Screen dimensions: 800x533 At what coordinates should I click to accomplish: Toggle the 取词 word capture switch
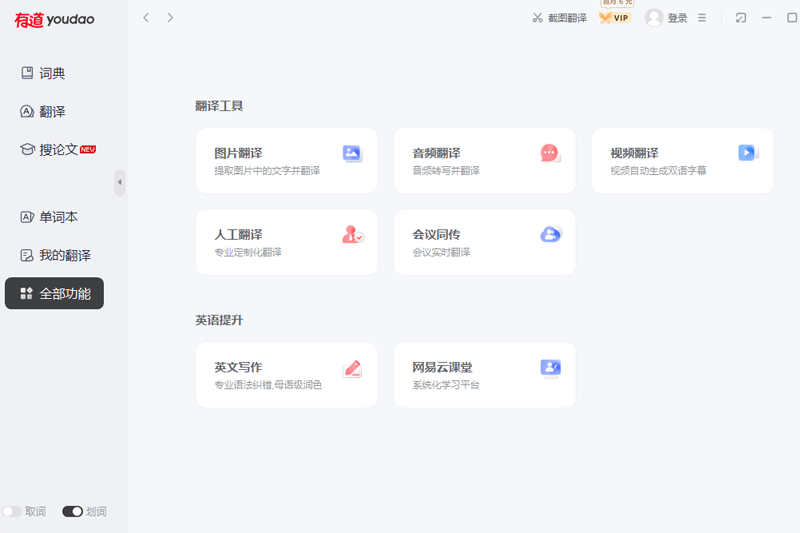12,511
